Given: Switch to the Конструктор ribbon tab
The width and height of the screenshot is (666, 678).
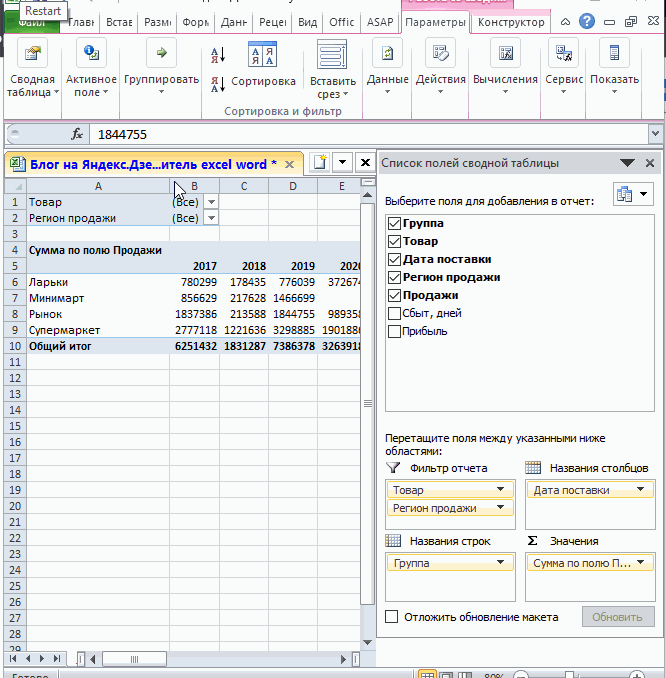Looking at the screenshot, I should 511,22.
